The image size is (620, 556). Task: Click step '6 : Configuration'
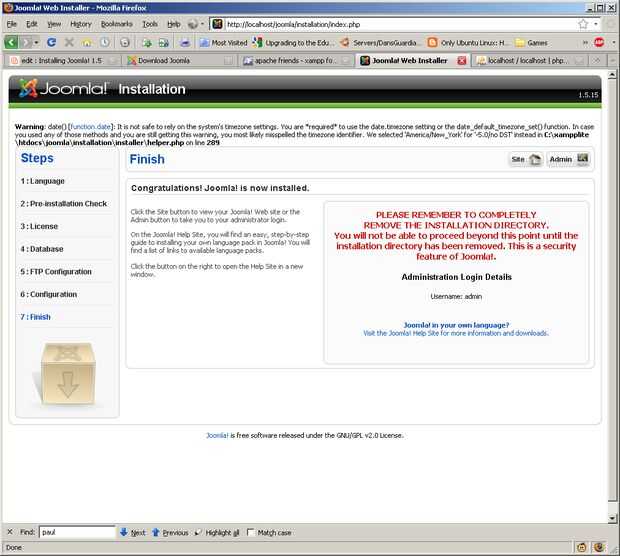coord(49,294)
